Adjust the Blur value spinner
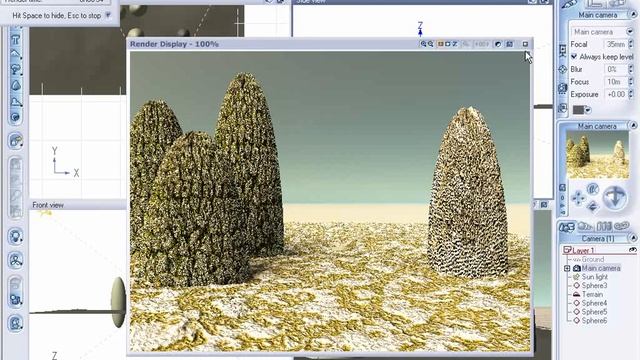The image size is (640, 360). pos(631,69)
